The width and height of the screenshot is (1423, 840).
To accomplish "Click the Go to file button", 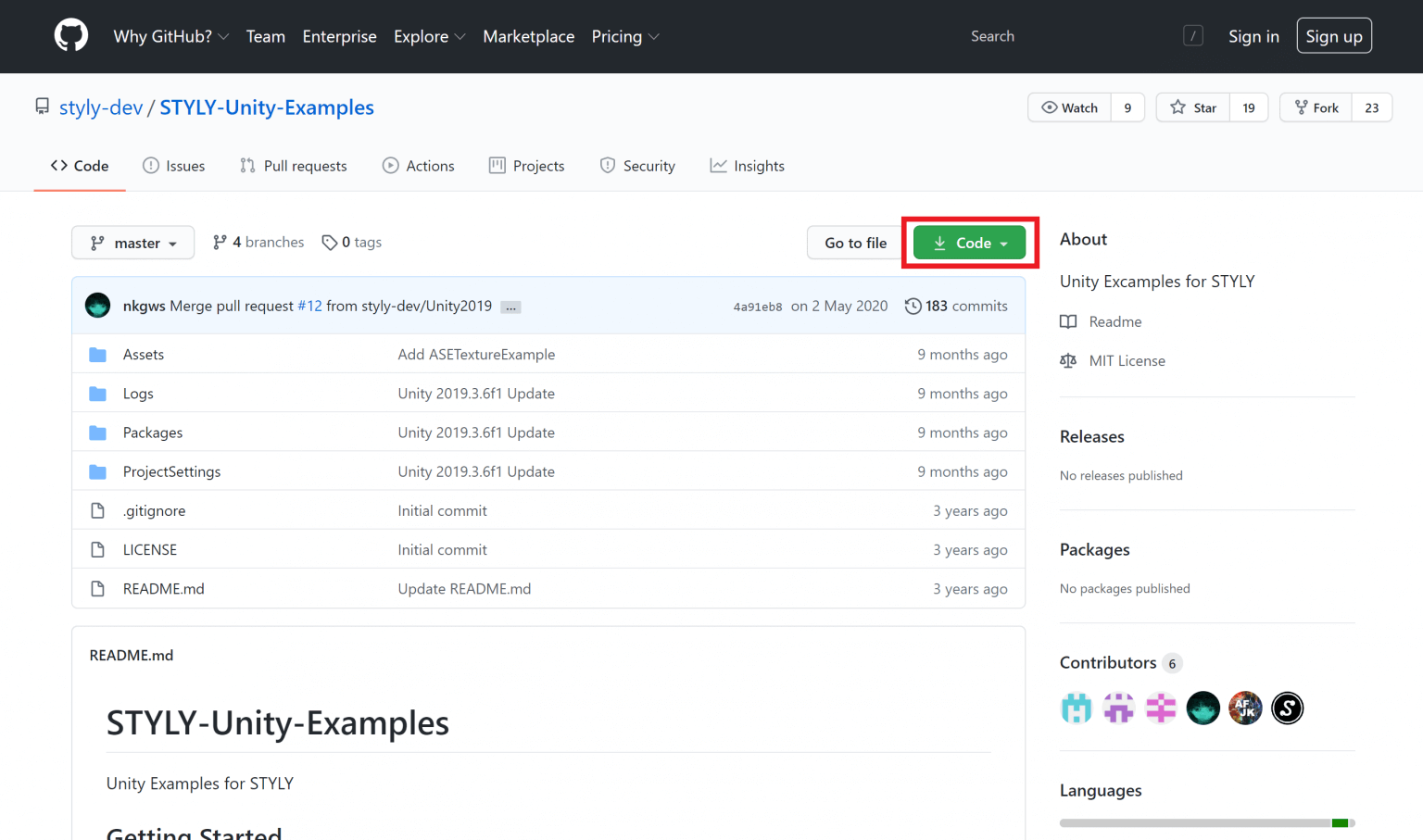I will pos(854,242).
